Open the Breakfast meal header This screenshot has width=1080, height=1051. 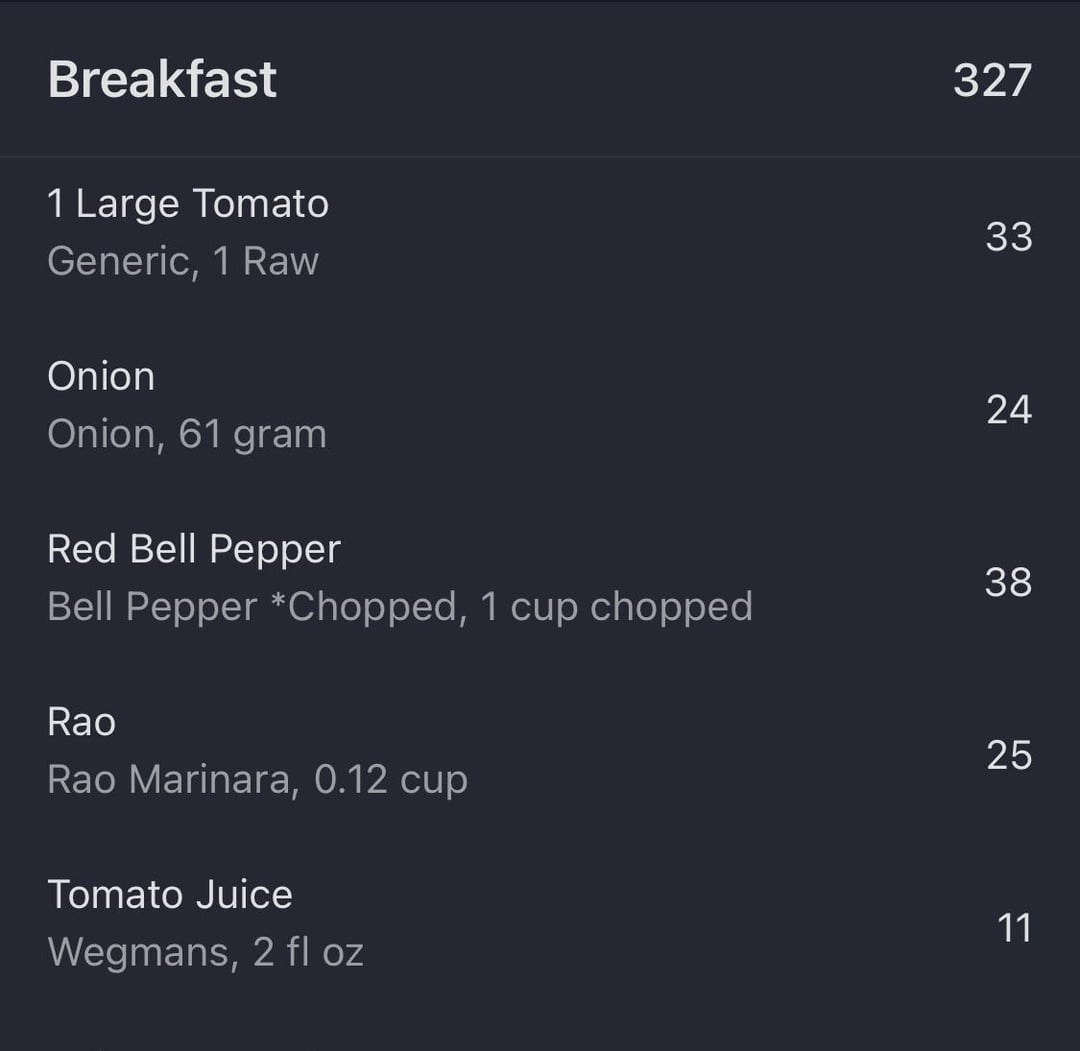[540, 79]
